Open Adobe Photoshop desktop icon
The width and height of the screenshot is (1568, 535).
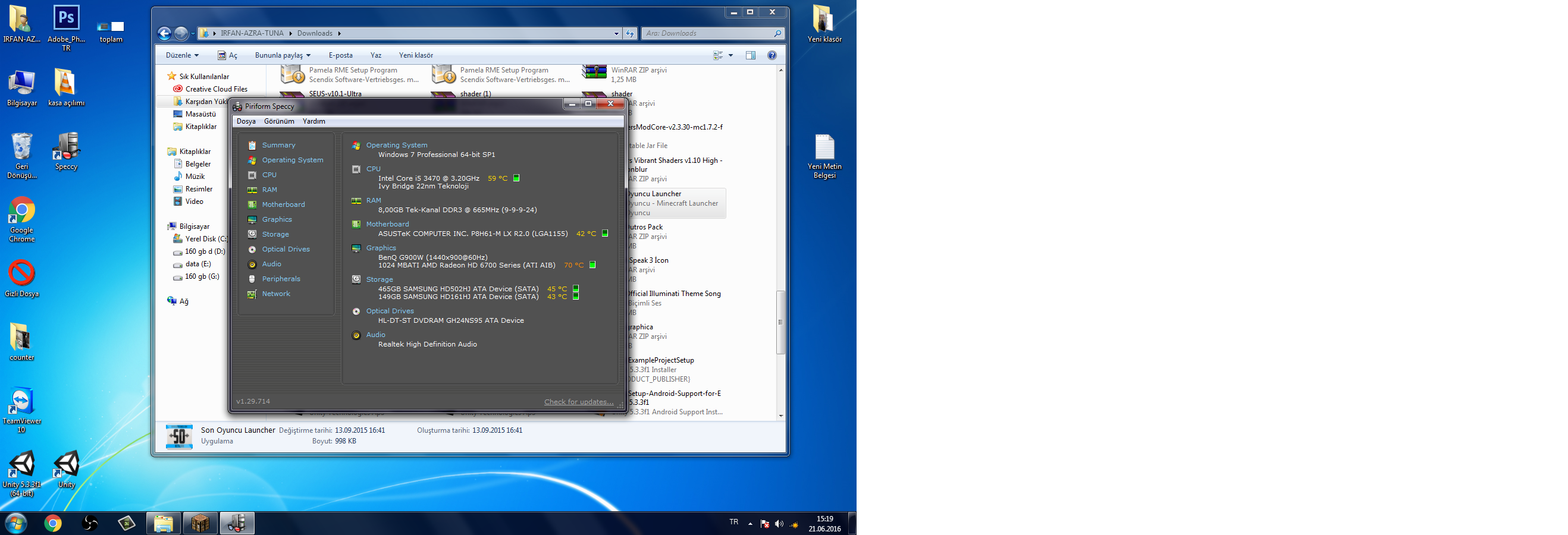tap(67, 28)
